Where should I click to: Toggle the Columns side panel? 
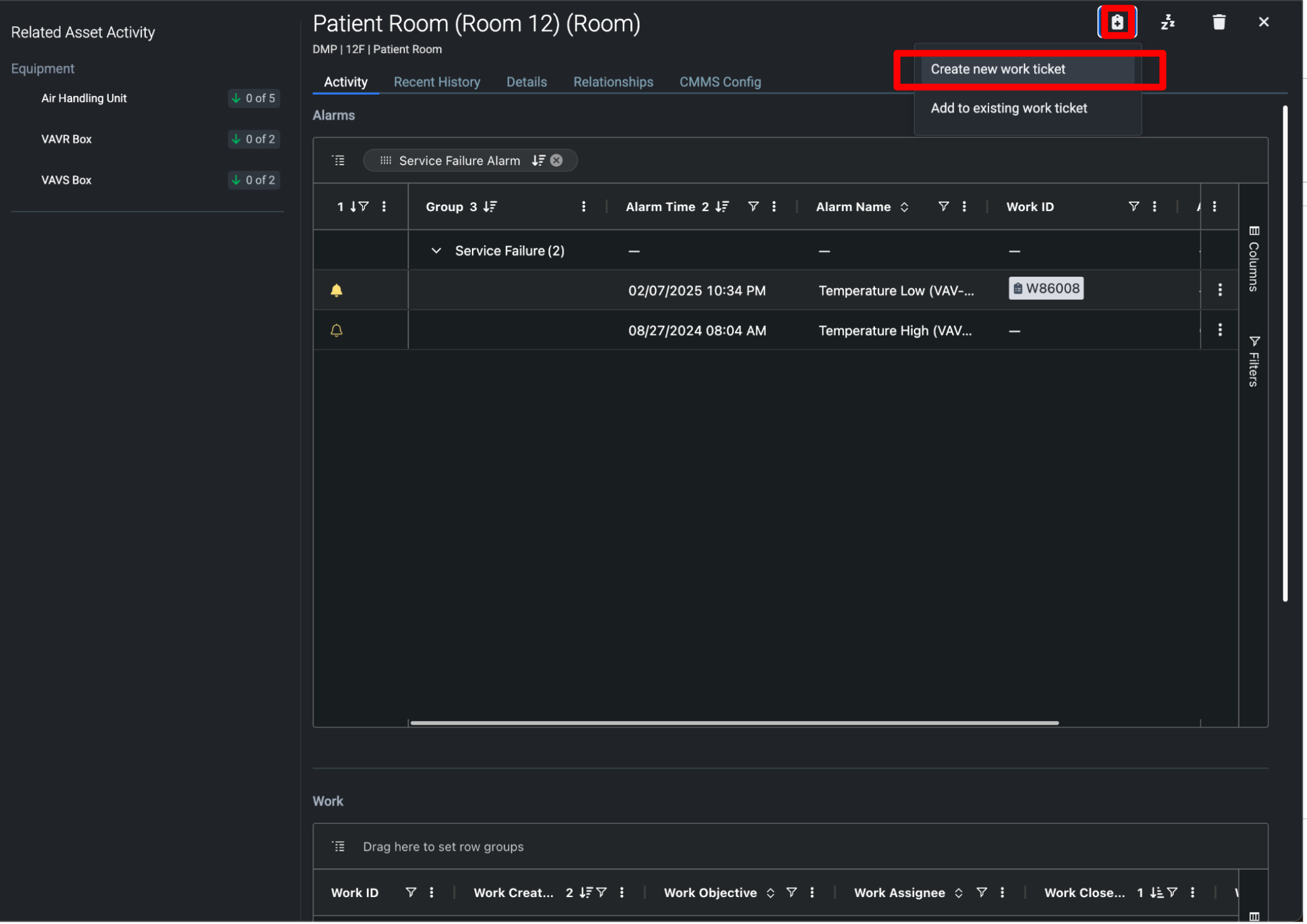(x=1253, y=259)
